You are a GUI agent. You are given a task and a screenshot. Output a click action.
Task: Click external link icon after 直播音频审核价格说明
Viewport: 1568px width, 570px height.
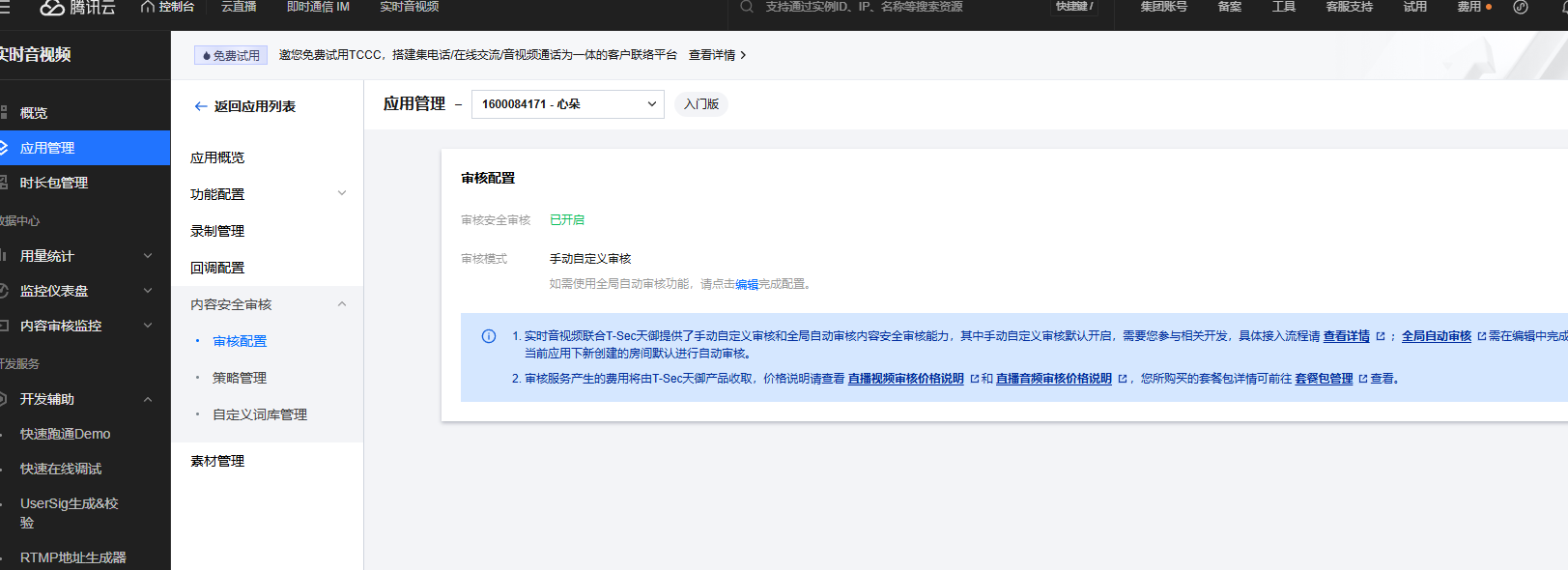tap(1122, 379)
